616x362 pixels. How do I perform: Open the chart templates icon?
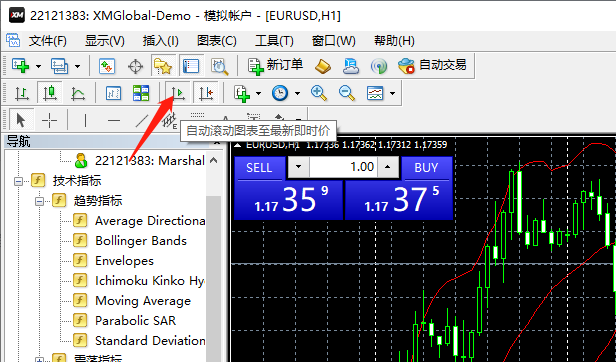coord(375,94)
